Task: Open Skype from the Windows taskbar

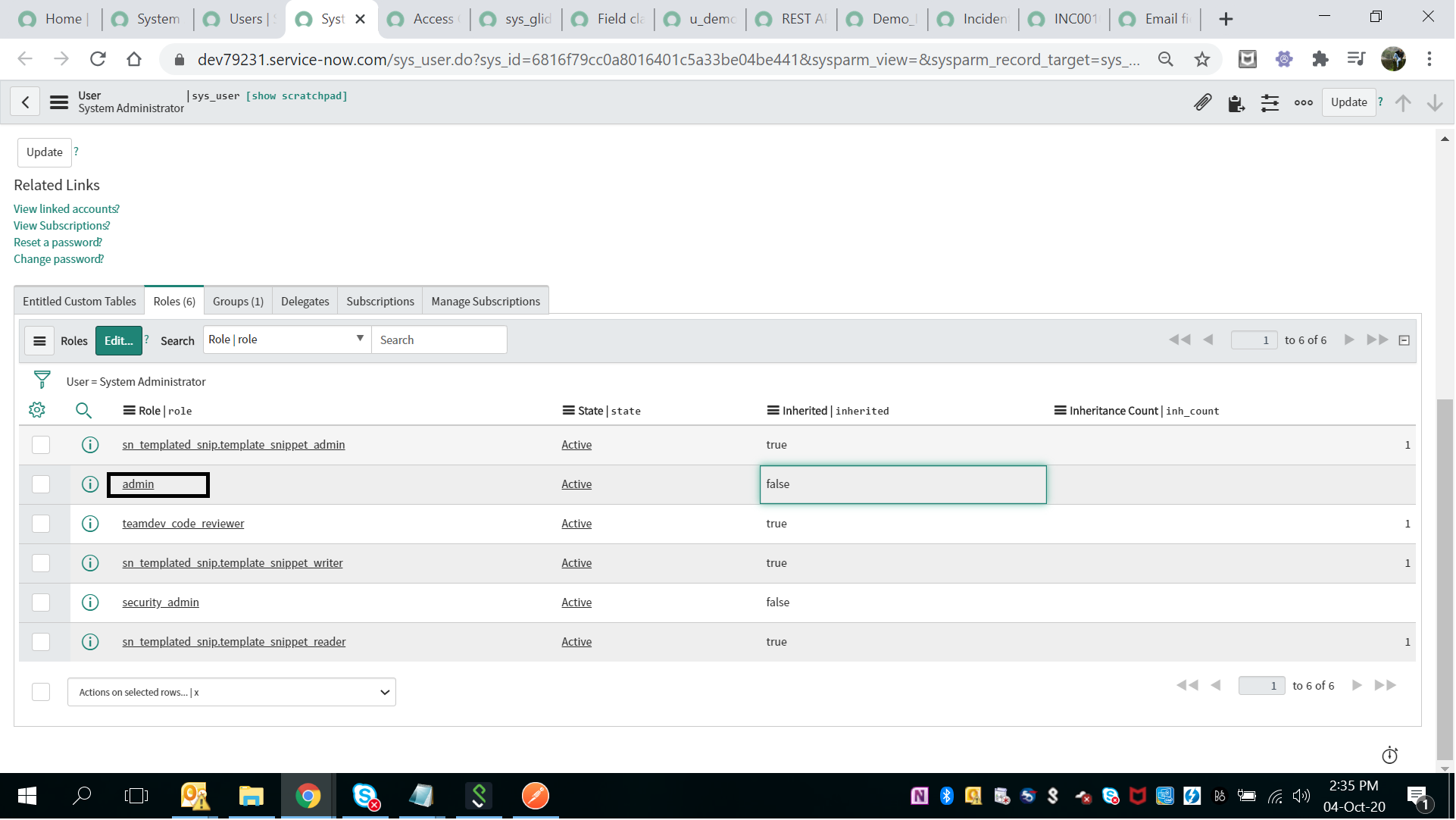Action: click(x=365, y=796)
